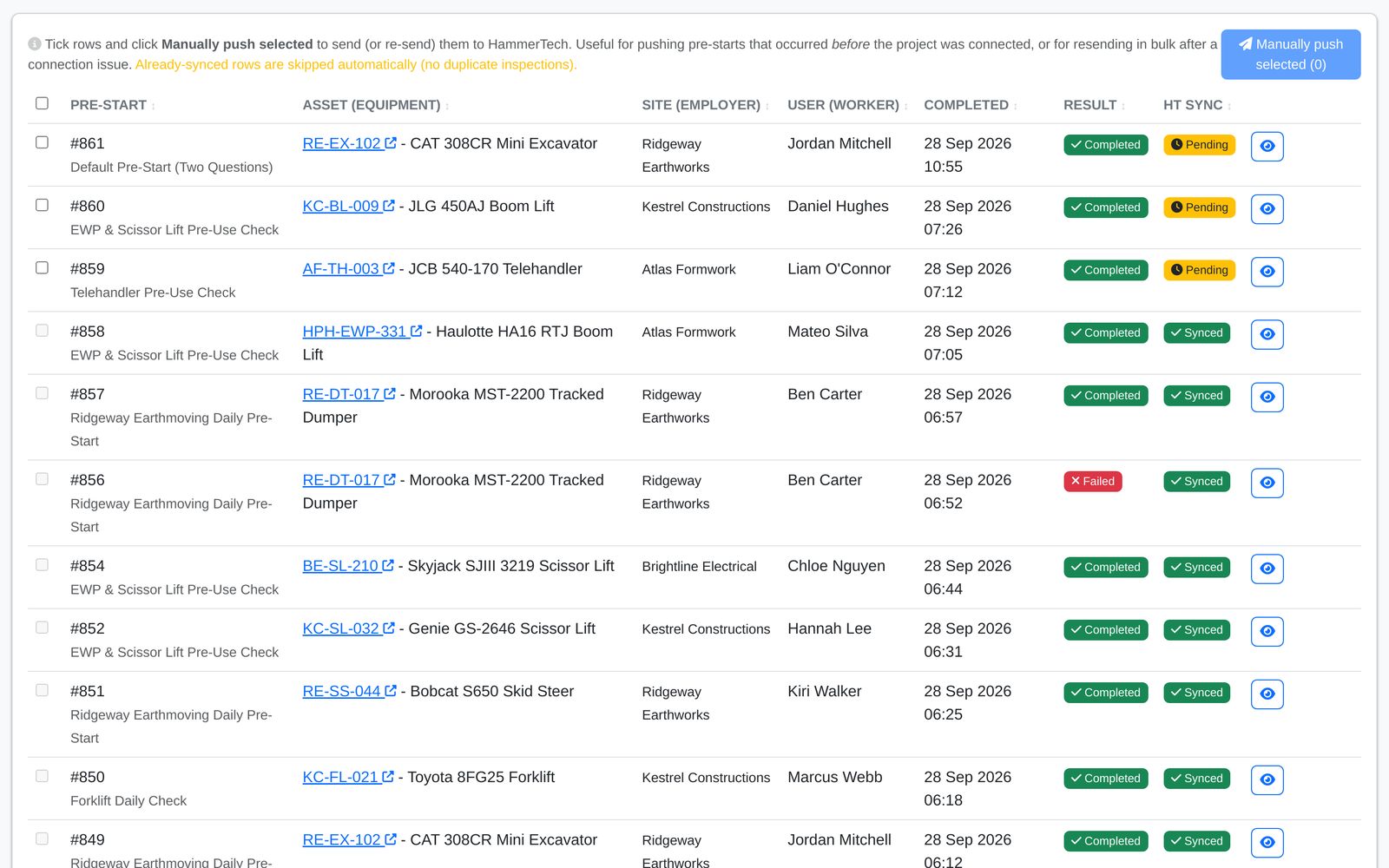Sort by PRE-START column

pos(113,105)
